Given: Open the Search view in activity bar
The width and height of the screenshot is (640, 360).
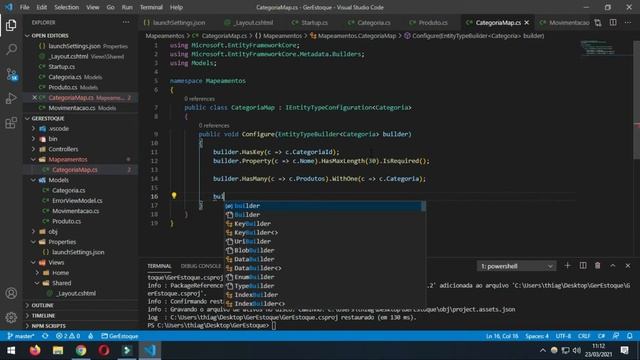Looking at the screenshot, I should tap(11, 49).
